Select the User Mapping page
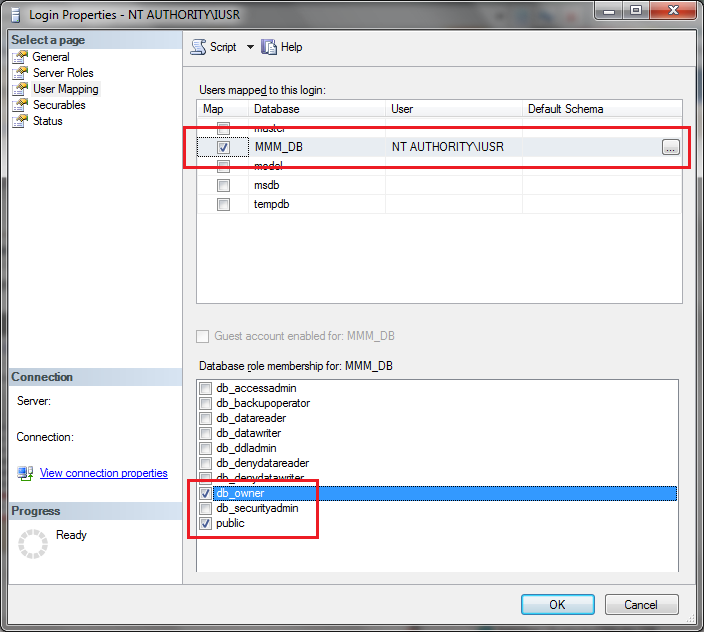The width and height of the screenshot is (704, 632). pyautogui.click(x=66, y=89)
